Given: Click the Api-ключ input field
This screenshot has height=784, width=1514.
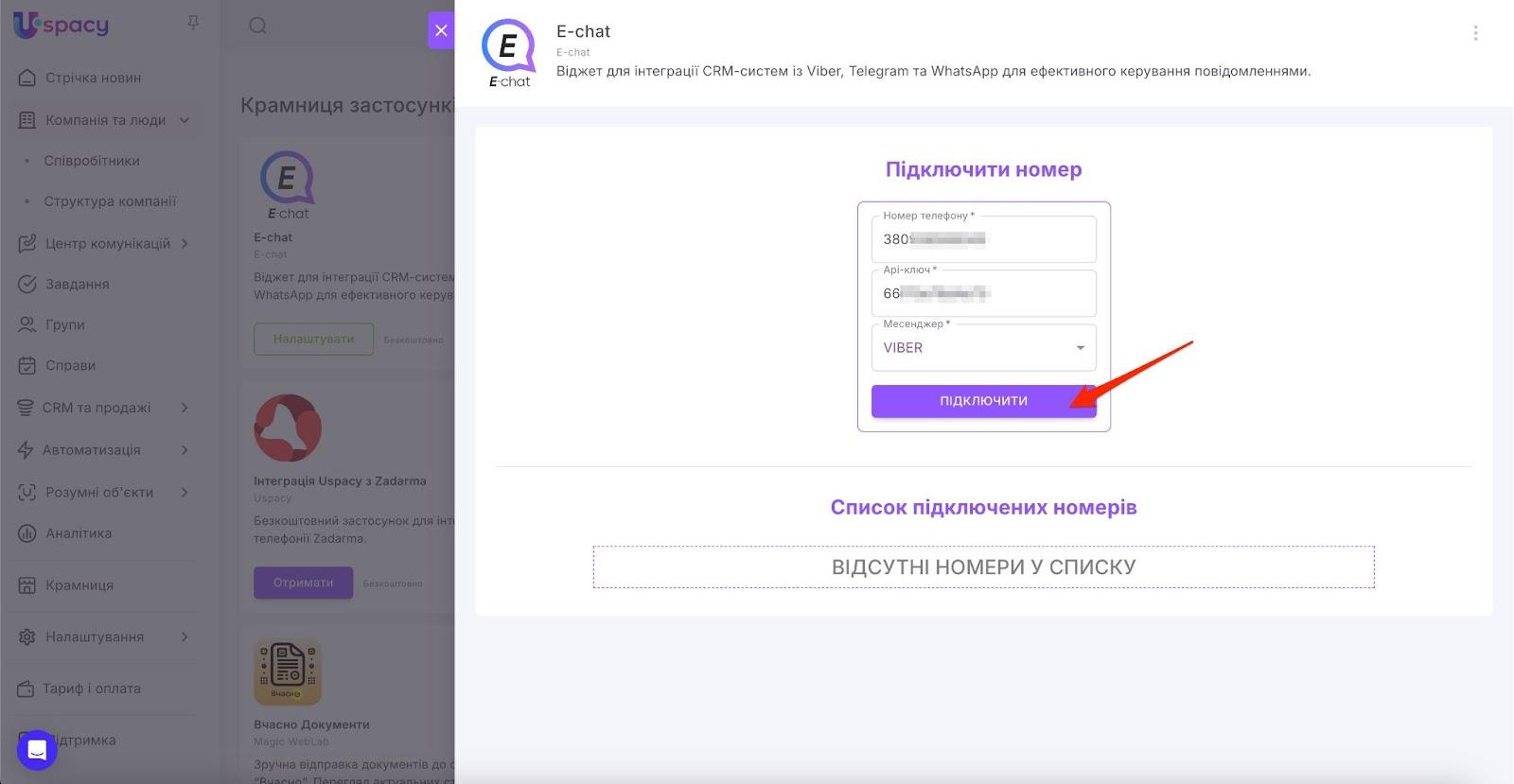Looking at the screenshot, I should point(983,293).
